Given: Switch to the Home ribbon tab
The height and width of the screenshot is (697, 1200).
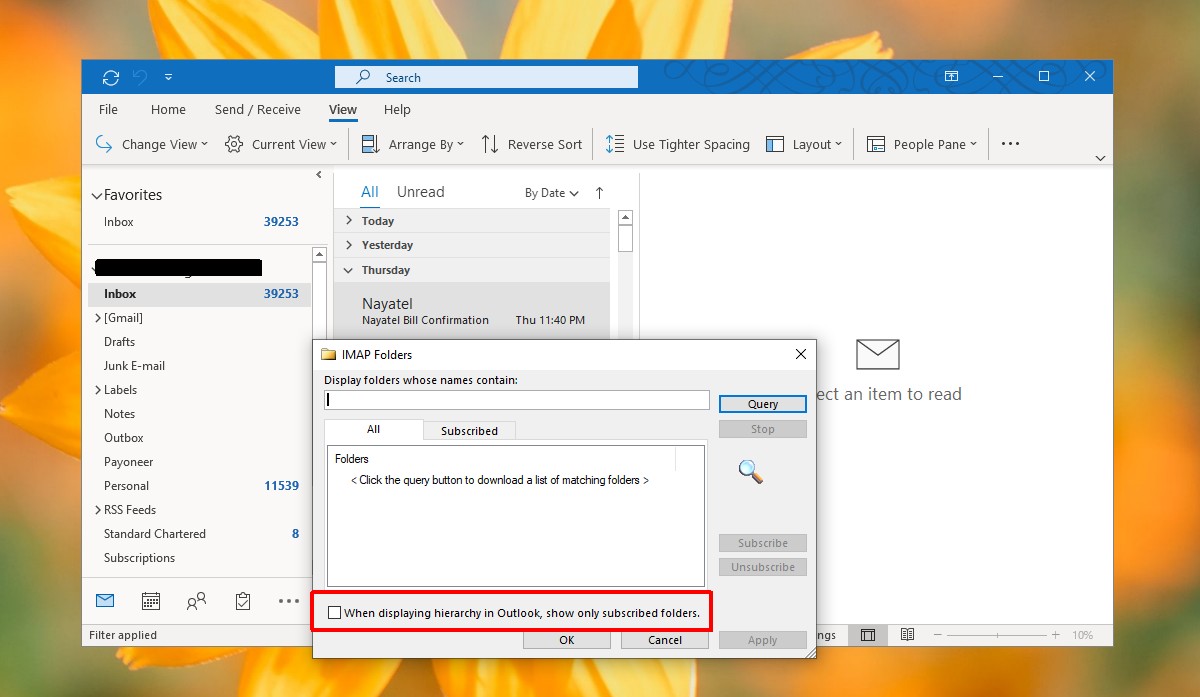Looking at the screenshot, I should (x=168, y=110).
